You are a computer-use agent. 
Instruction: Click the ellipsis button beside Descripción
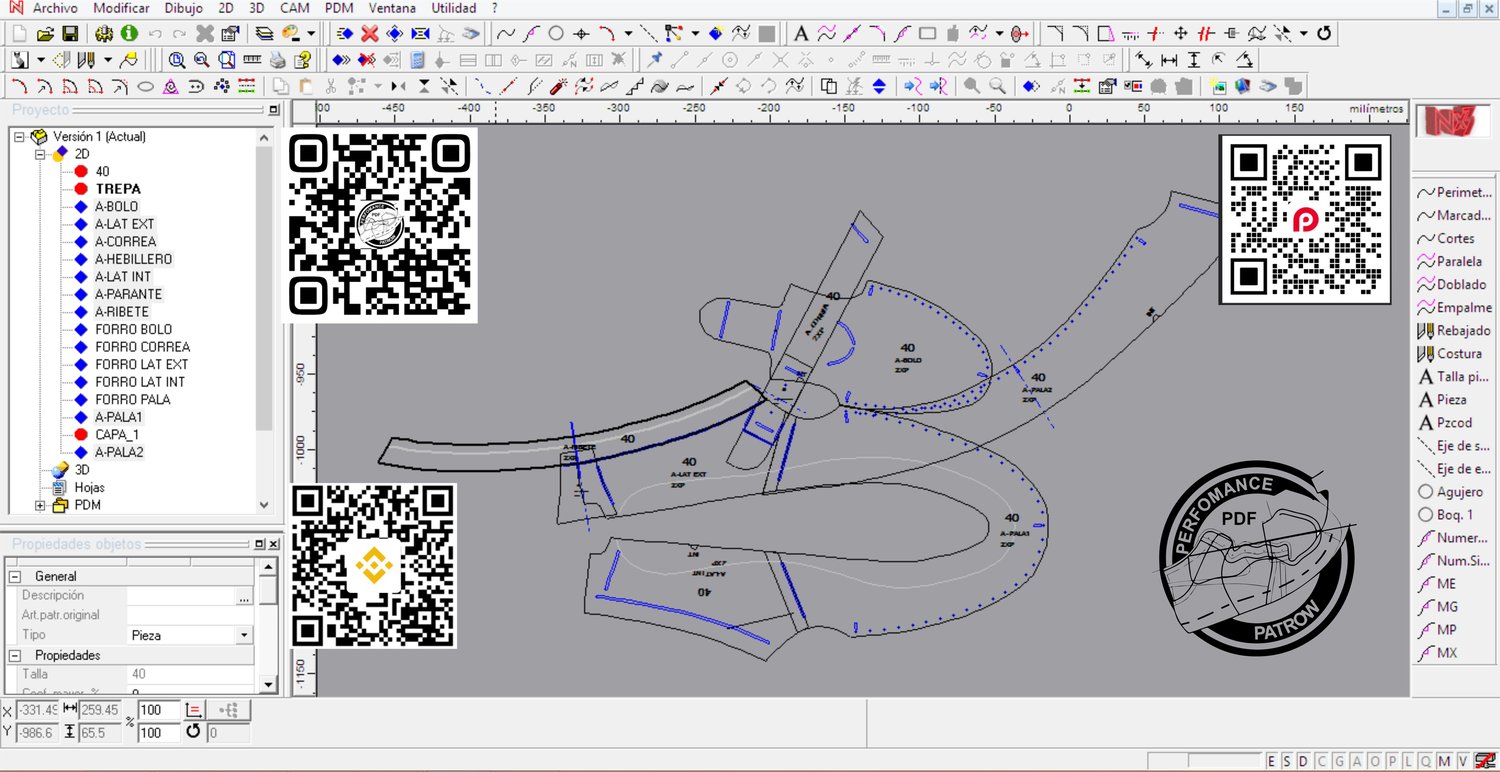point(243,596)
